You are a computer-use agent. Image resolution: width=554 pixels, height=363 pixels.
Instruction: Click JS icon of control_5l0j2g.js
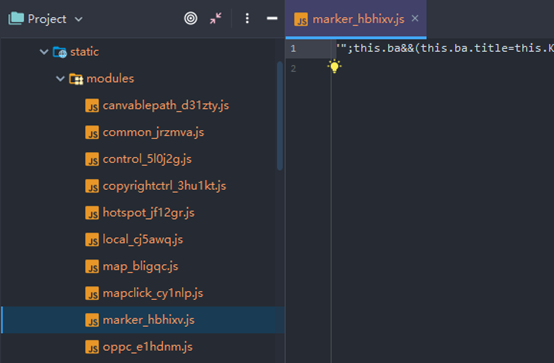92,159
